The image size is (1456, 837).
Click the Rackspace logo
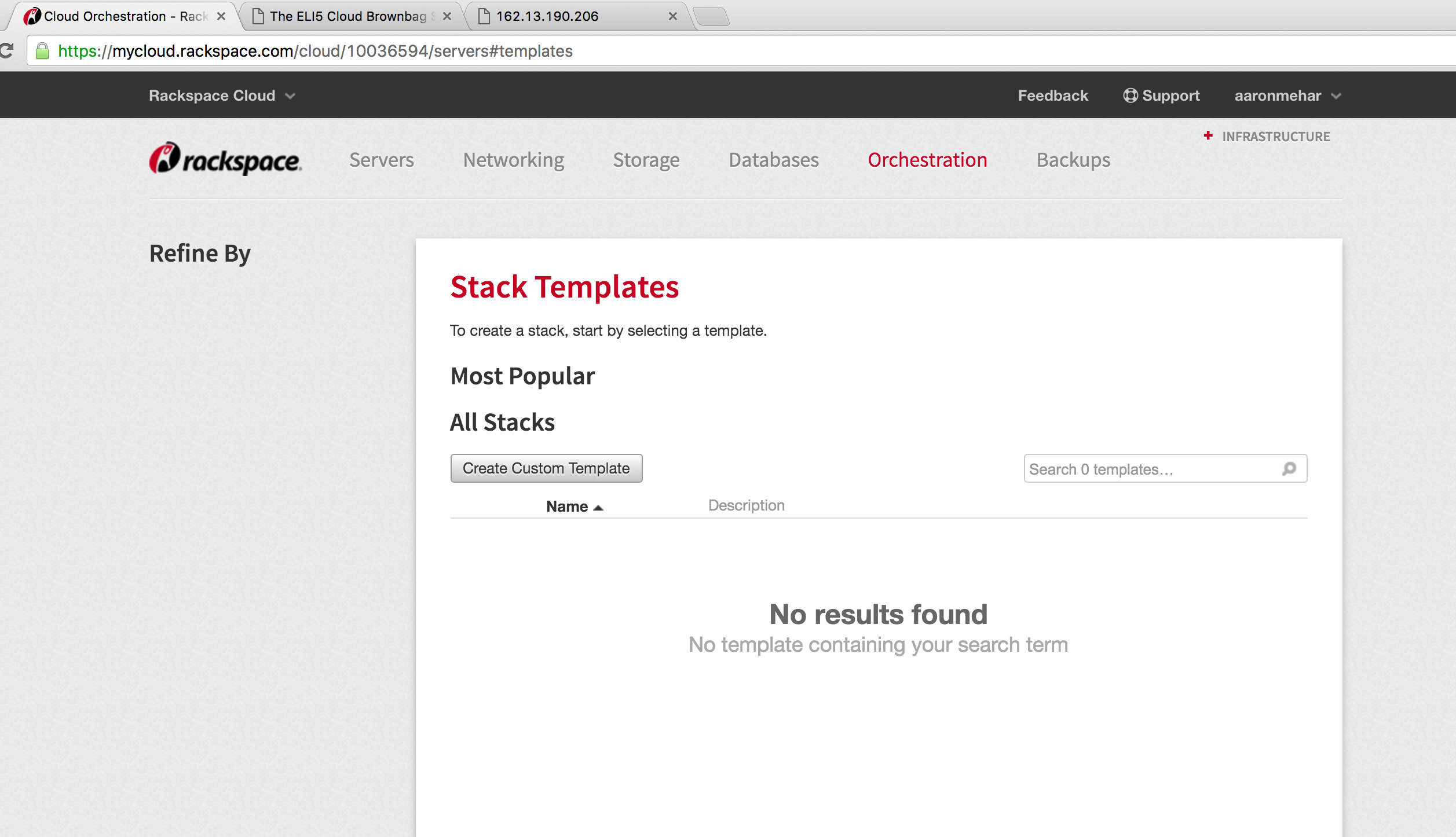coord(225,159)
